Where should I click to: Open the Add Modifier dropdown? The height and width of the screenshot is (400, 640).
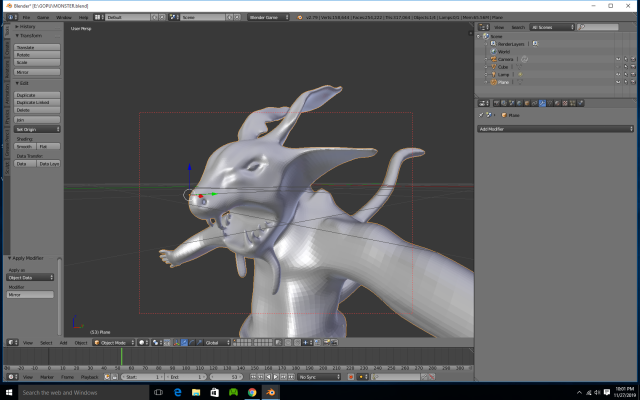point(555,129)
